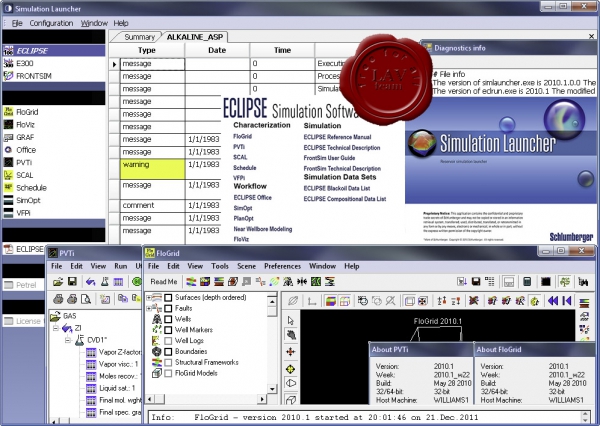Image resolution: width=600 pixels, height=426 pixels.
Task: Select the yellow warning row cell
Action: (x=152, y=169)
